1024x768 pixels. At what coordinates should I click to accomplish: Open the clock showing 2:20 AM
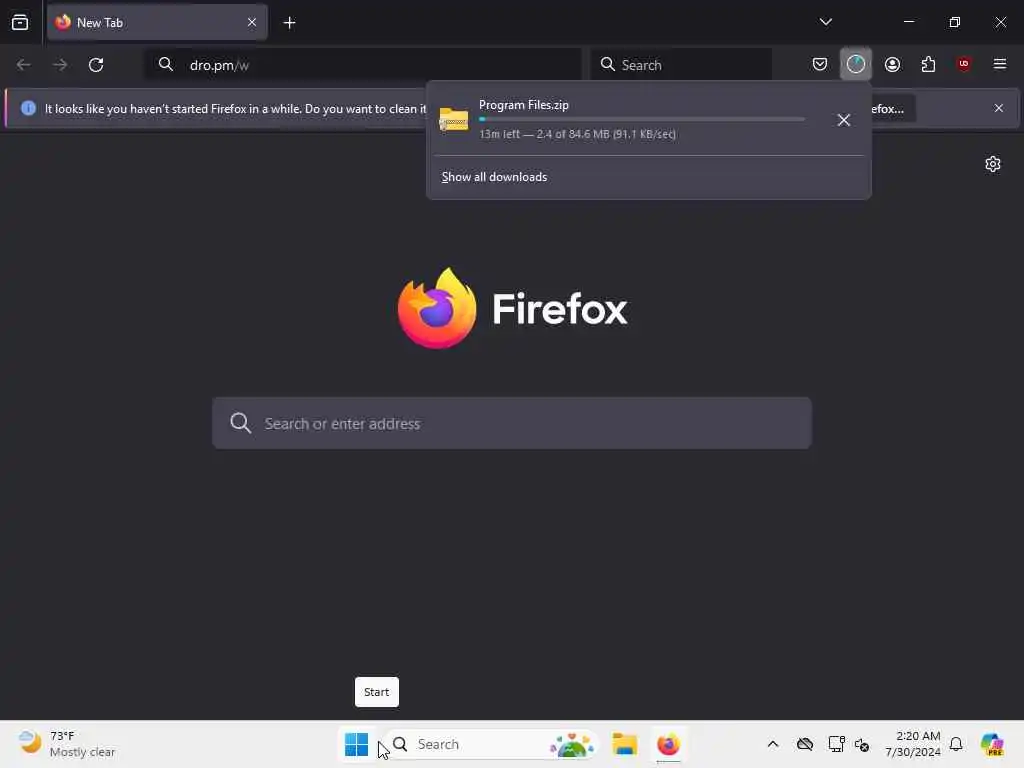(912, 744)
